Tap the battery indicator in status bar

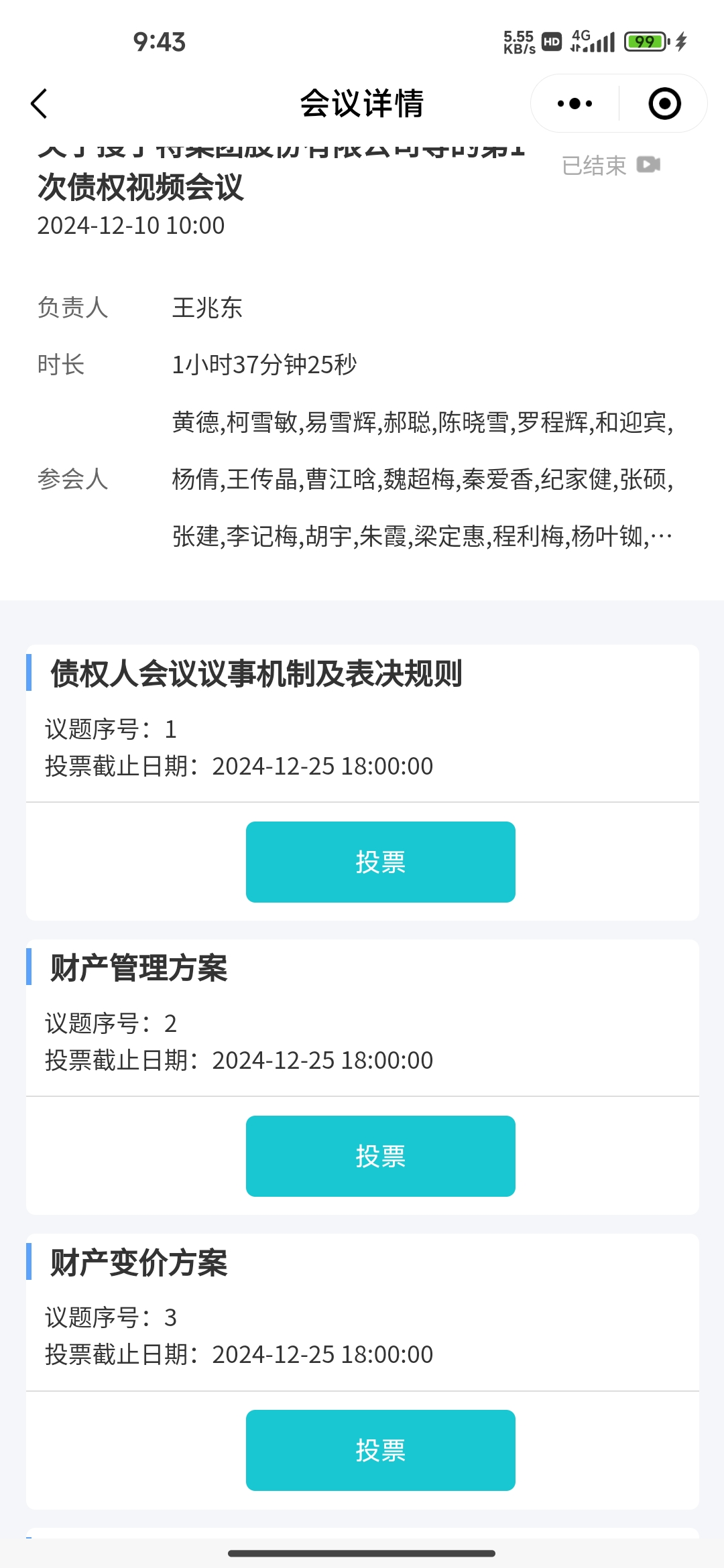tap(646, 42)
